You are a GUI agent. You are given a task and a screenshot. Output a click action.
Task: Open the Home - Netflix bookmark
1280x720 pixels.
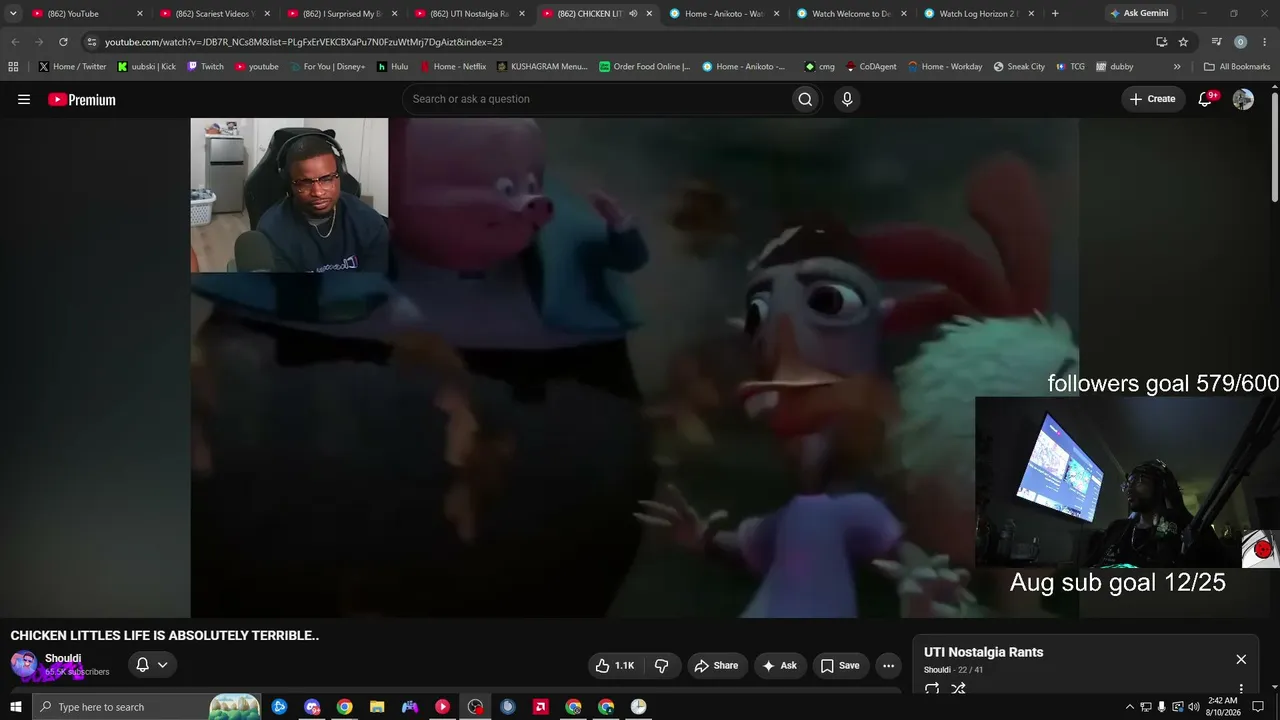[453, 67]
